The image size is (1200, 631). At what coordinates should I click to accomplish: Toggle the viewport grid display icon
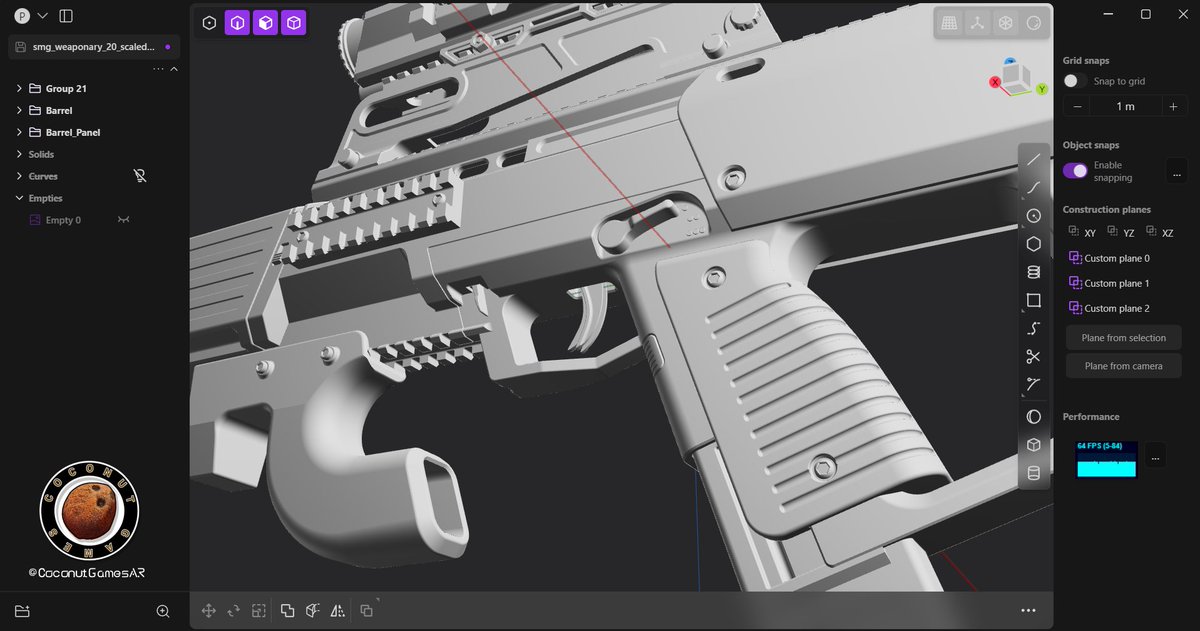[x=950, y=22]
